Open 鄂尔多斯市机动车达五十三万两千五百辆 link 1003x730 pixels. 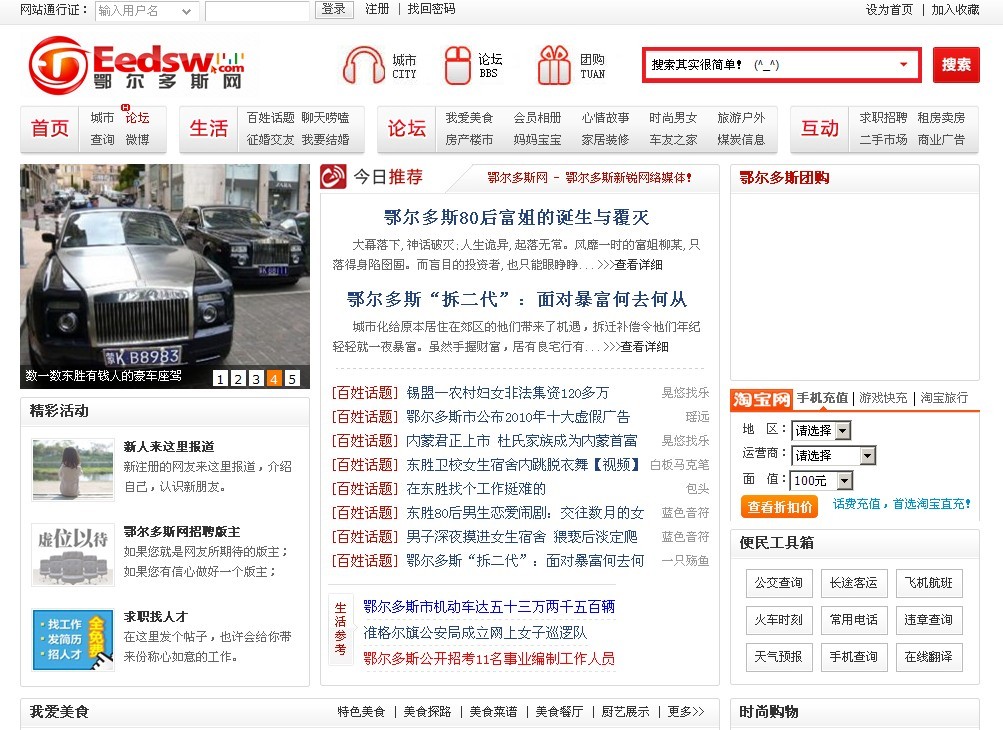click(489, 607)
